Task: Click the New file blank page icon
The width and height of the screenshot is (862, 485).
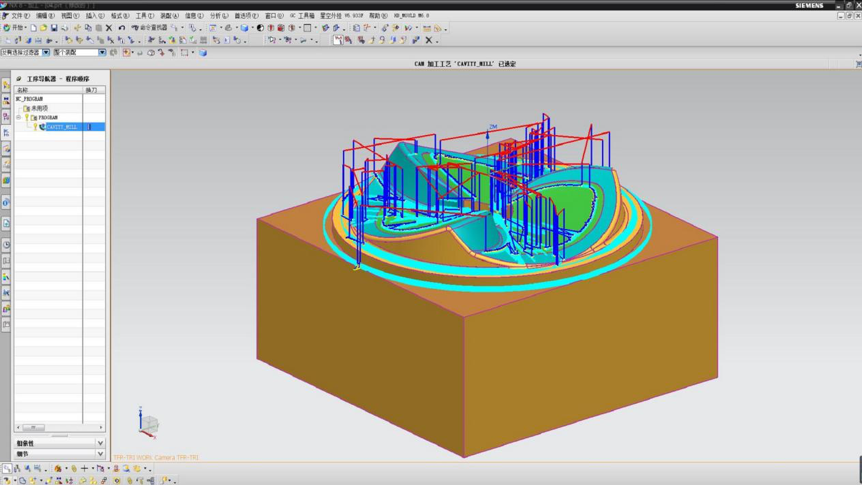Action: [x=34, y=27]
